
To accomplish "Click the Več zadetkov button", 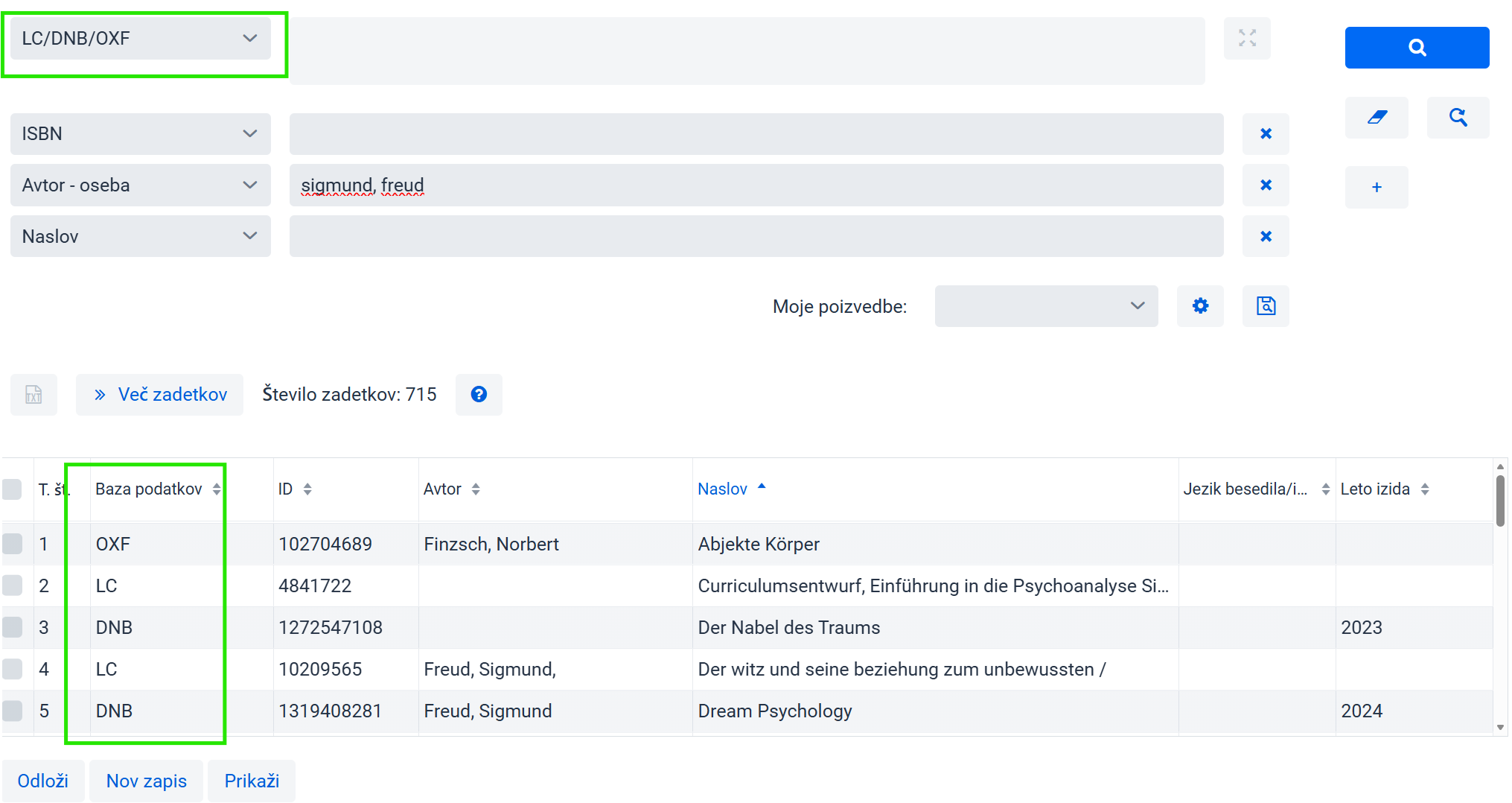I will [160, 394].
